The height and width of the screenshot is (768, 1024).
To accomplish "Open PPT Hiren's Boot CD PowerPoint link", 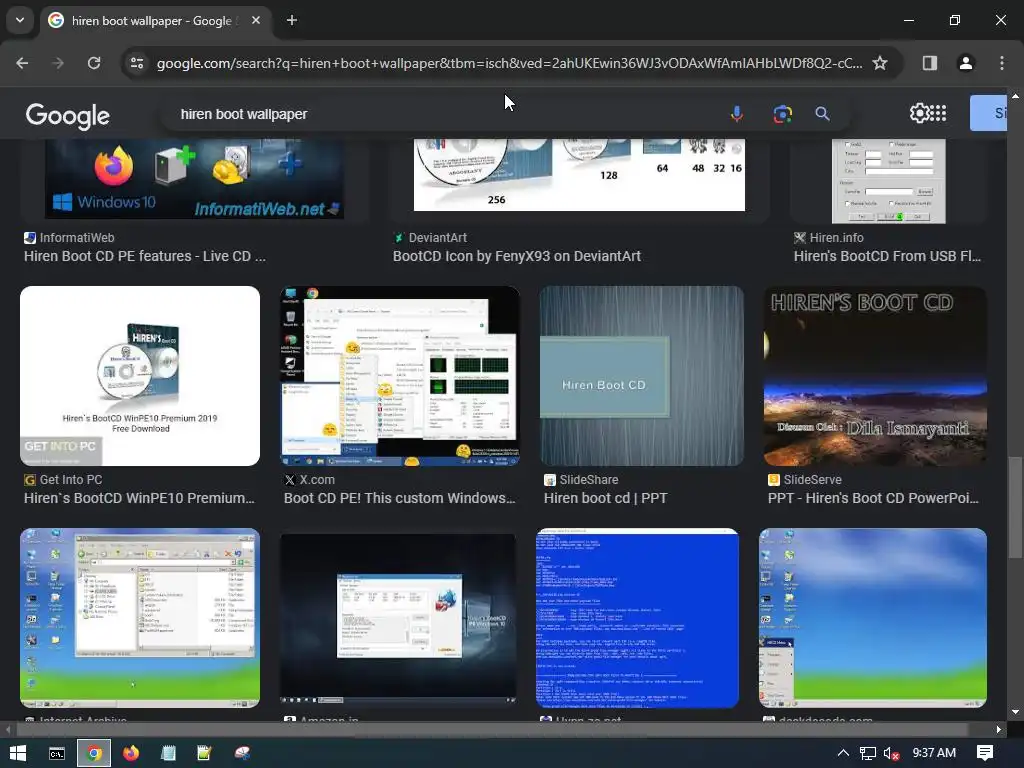I will [873, 498].
